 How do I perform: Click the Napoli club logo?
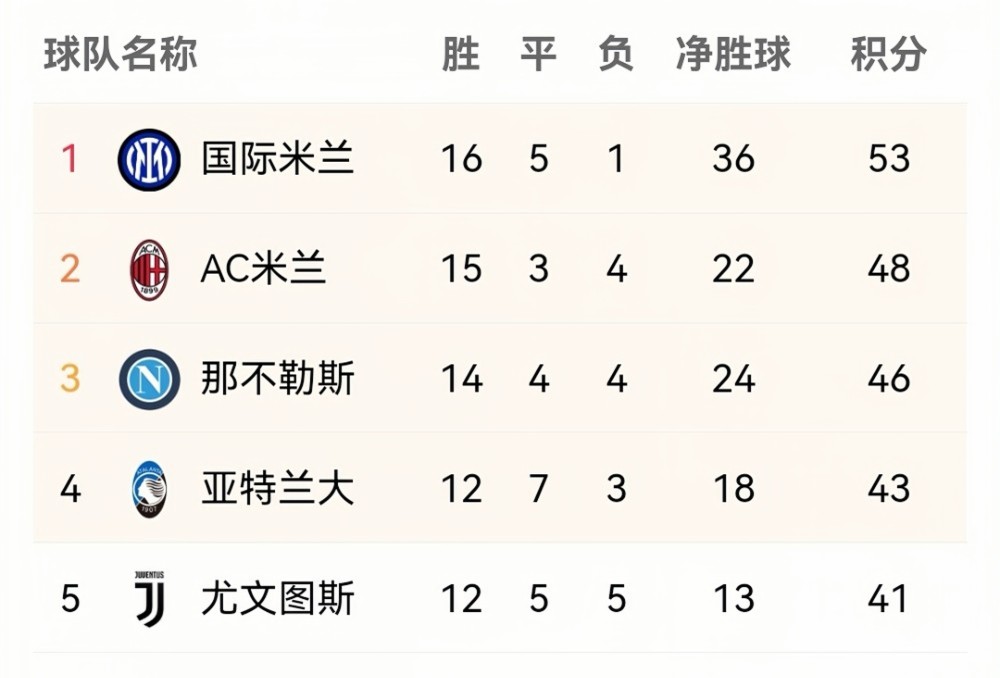149,379
